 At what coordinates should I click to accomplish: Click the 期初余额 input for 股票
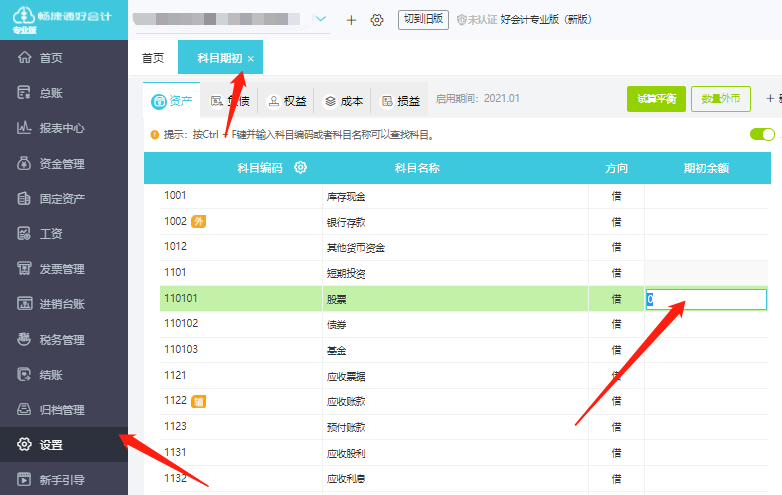tap(706, 300)
